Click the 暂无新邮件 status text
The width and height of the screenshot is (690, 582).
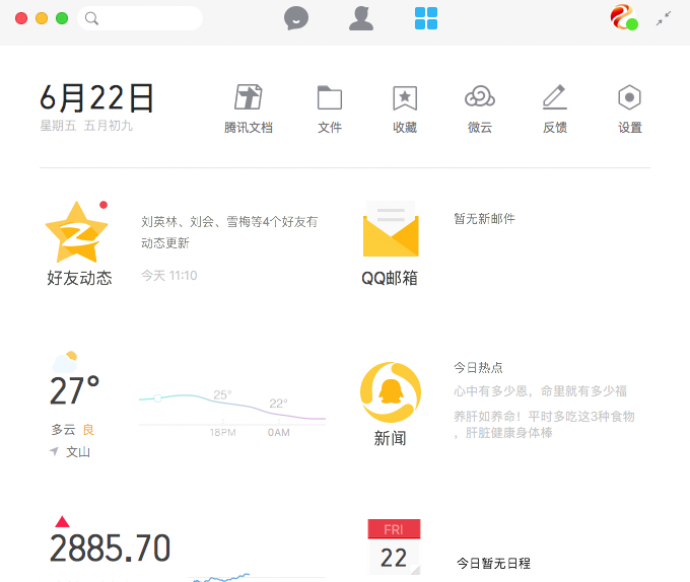coord(484,218)
